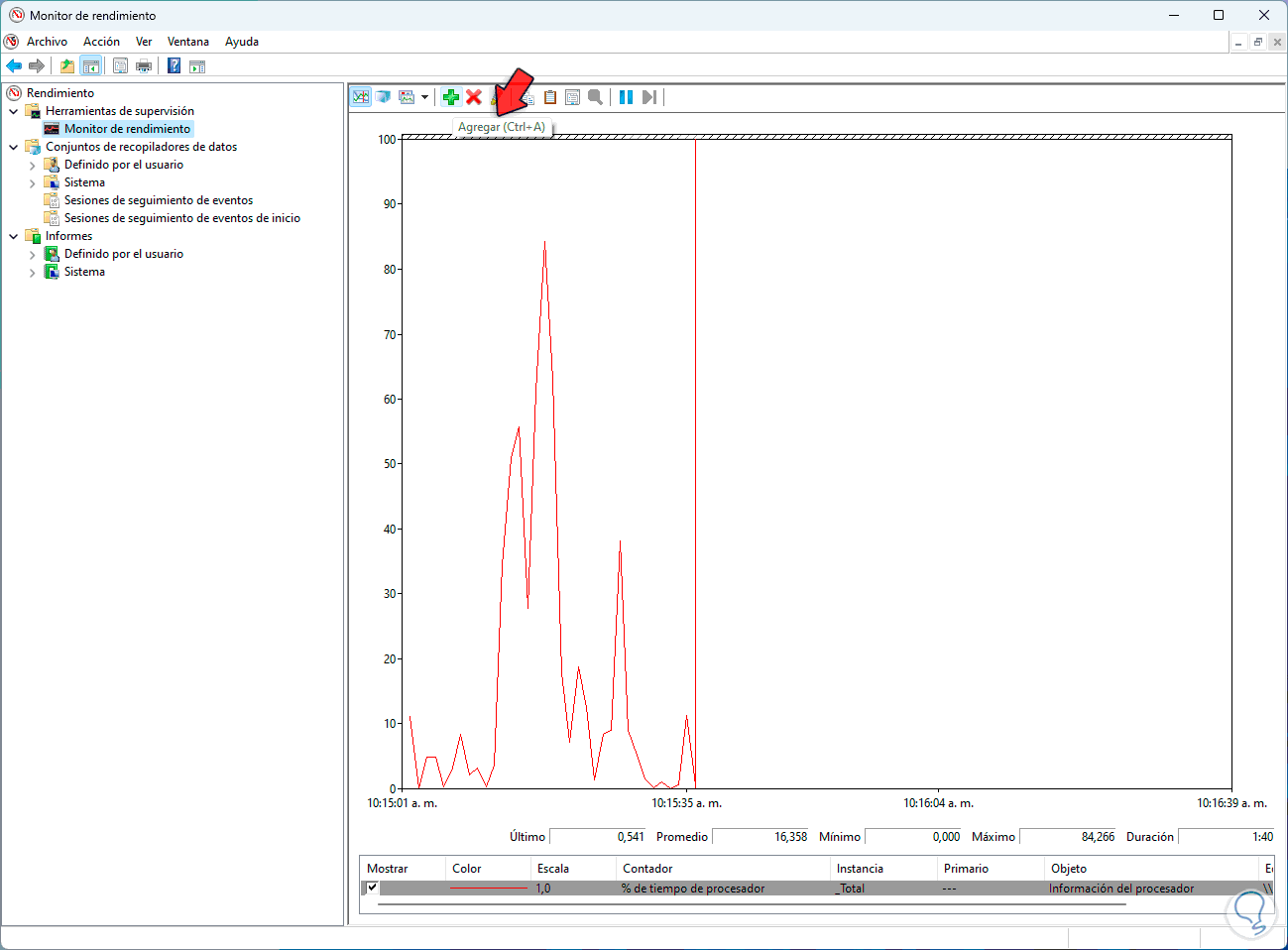The image size is (1288, 950).
Task: Go forward with the gray right arrow
Action: point(37,66)
